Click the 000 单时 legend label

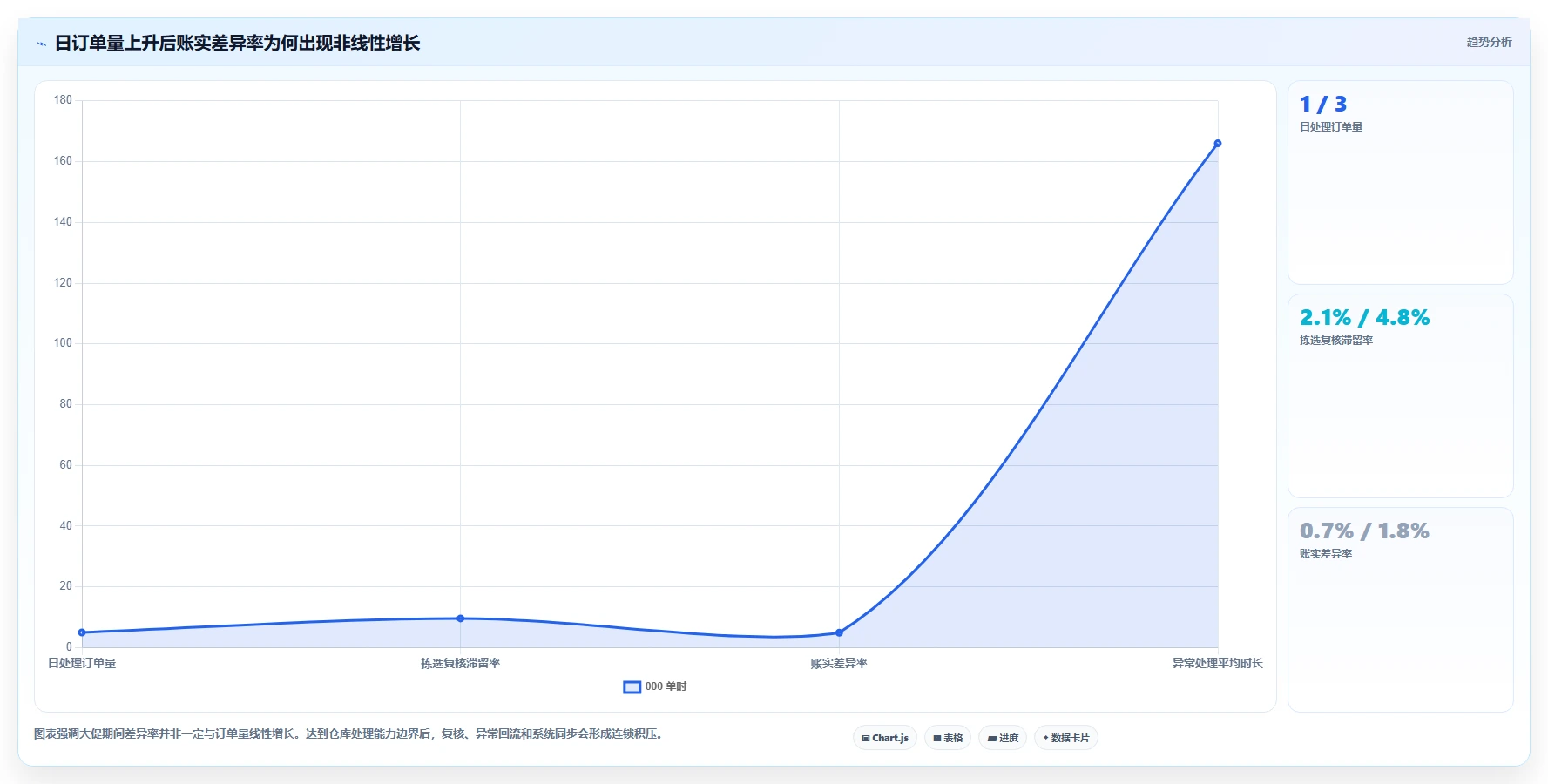[666, 686]
